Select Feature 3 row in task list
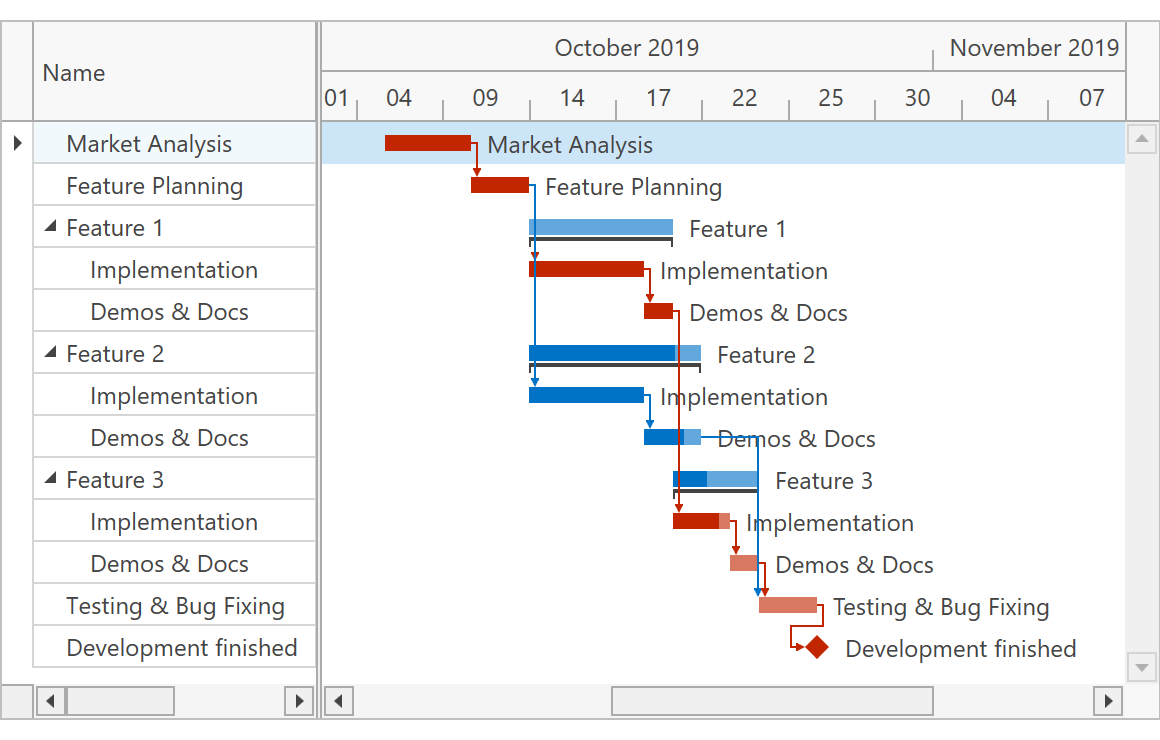 click(175, 479)
